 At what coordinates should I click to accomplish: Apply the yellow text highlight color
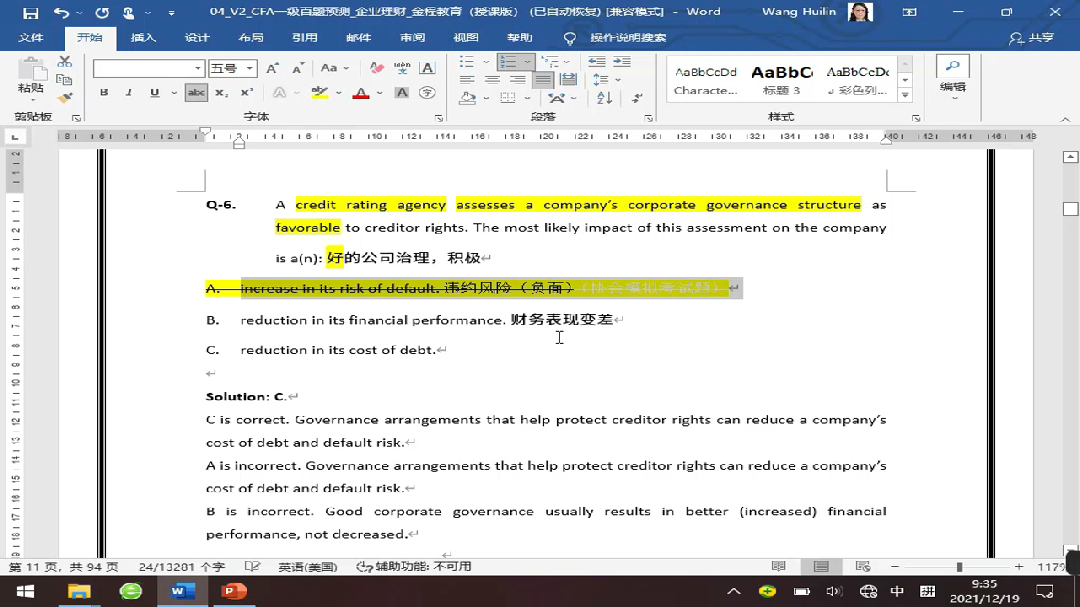(x=320, y=93)
